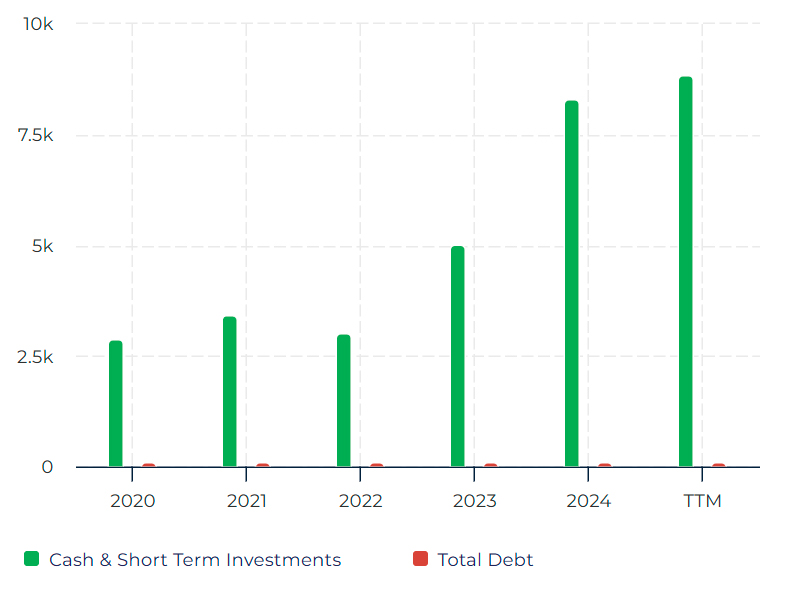Select the green cash bar for 2021
The height and width of the screenshot is (592, 789).
(x=230, y=392)
